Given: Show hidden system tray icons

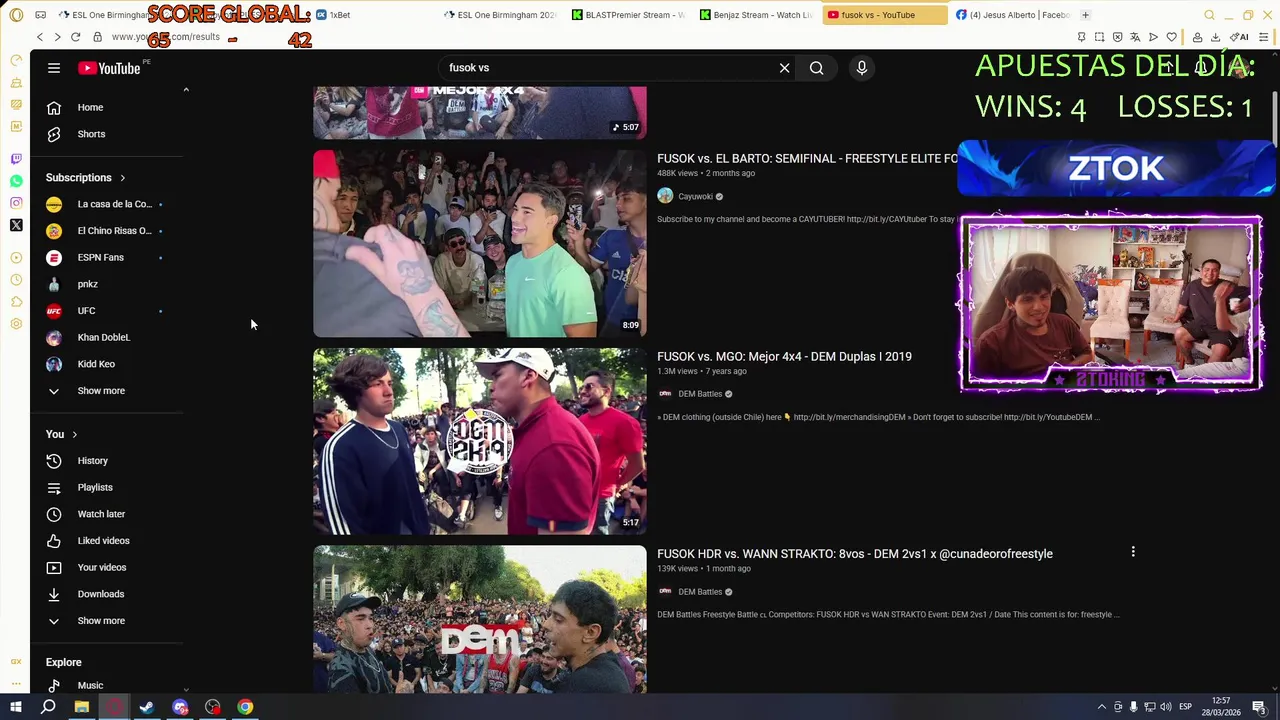Looking at the screenshot, I should pyautogui.click(x=1102, y=707).
